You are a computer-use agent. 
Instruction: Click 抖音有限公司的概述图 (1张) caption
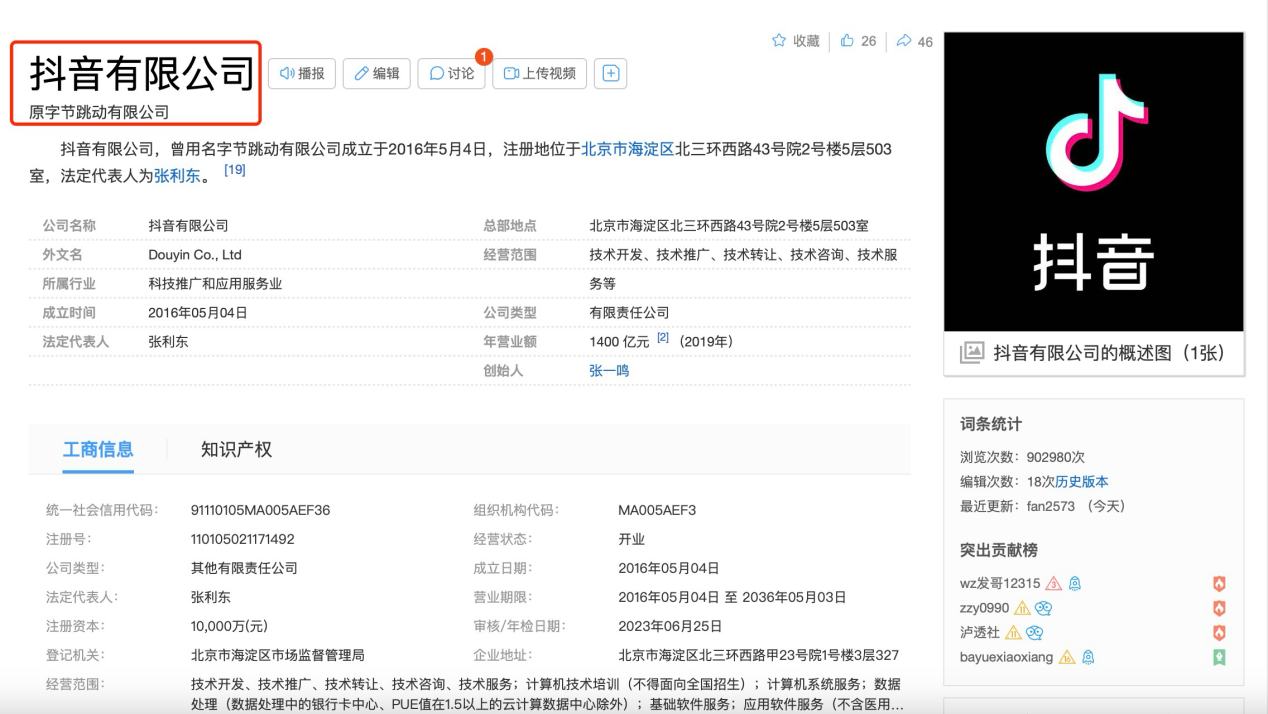pyautogui.click(x=1110, y=353)
